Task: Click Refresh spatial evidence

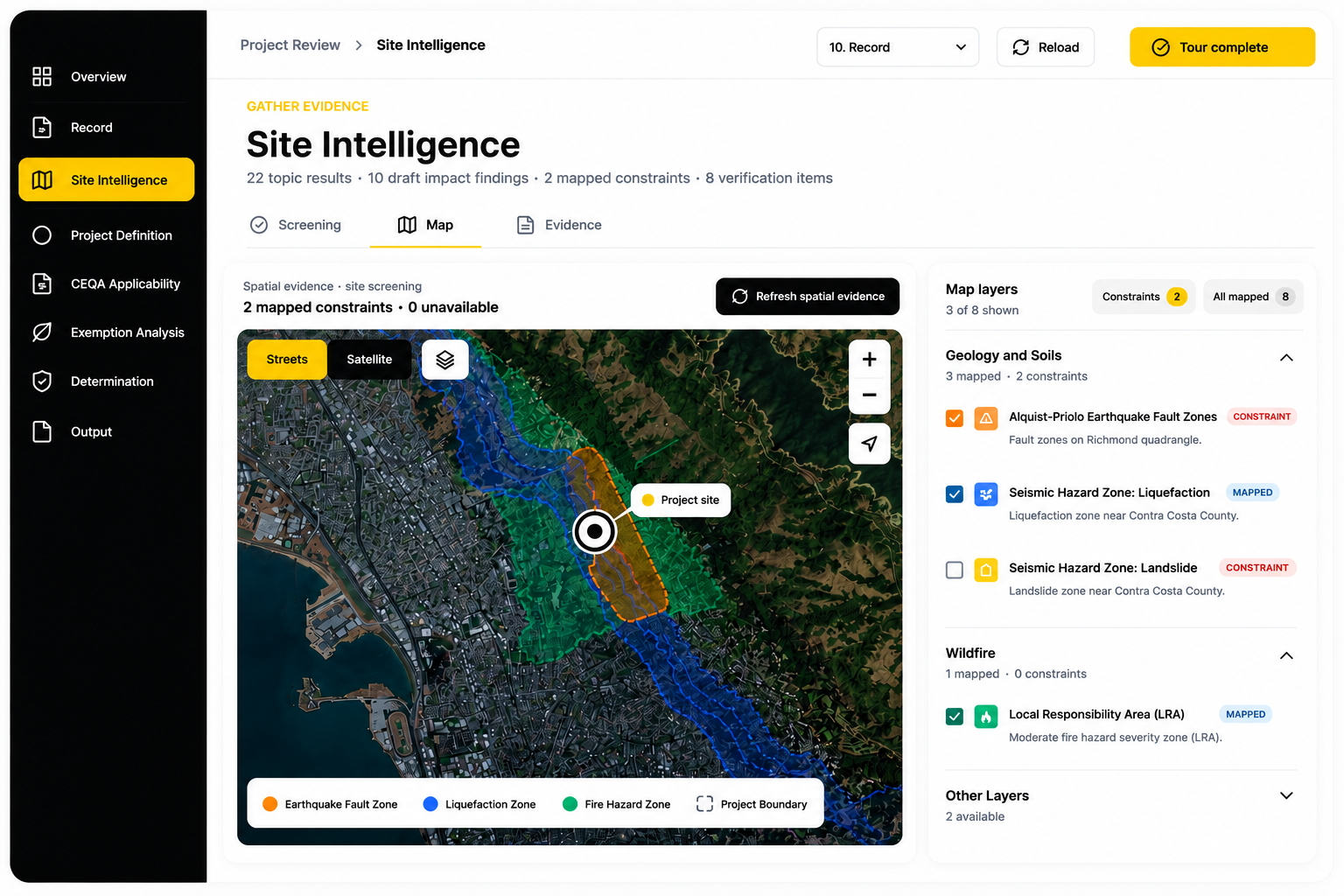Action: 808,297
